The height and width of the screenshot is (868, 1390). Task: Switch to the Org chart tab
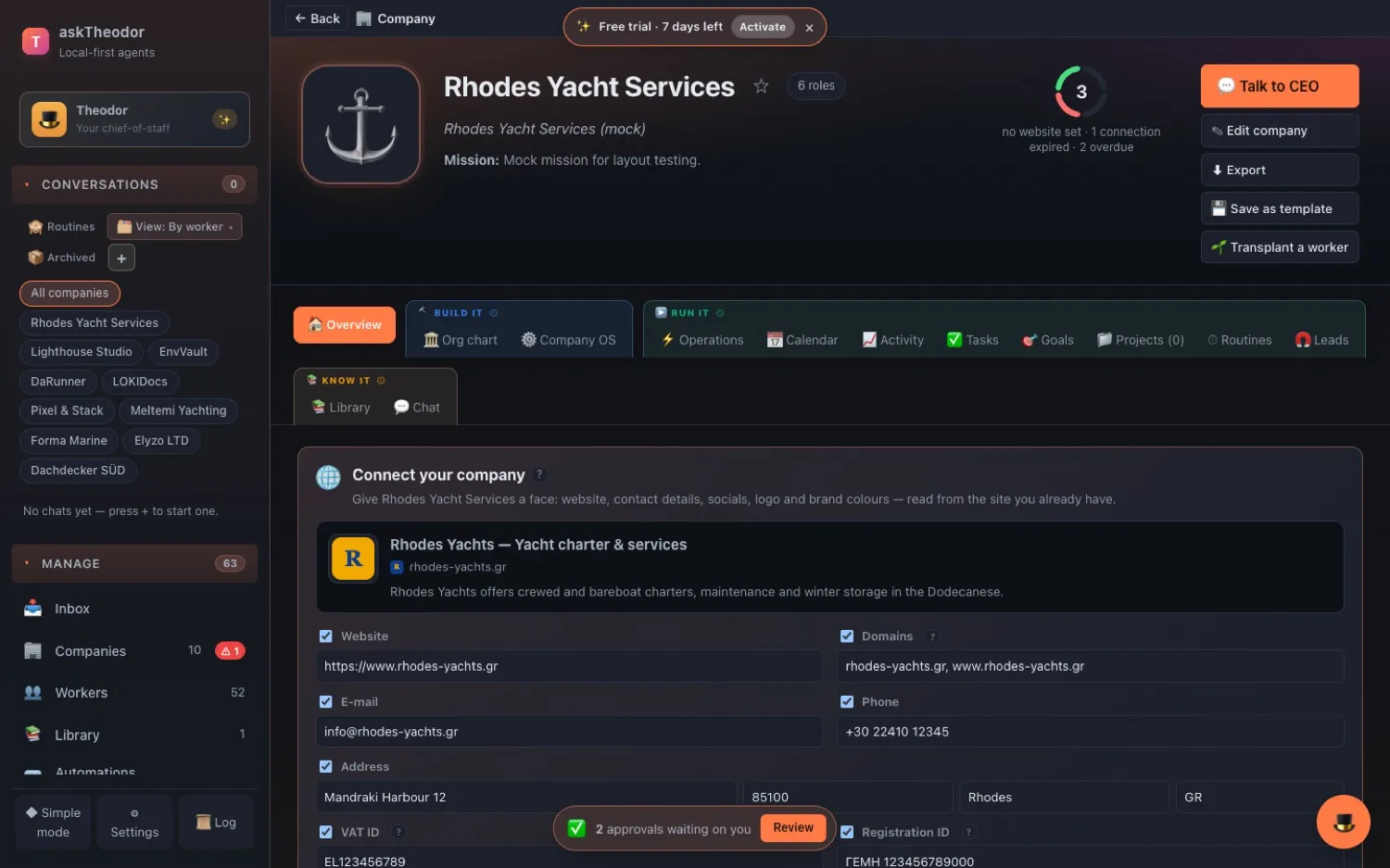coord(461,340)
